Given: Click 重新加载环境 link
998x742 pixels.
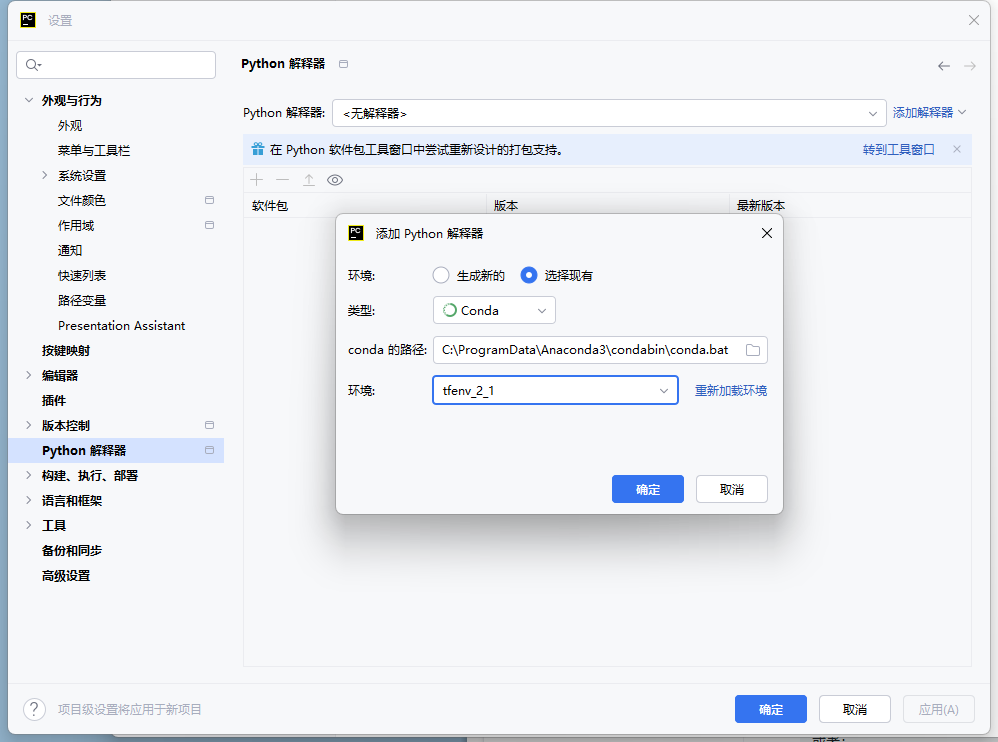Looking at the screenshot, I should pos(731,390).
